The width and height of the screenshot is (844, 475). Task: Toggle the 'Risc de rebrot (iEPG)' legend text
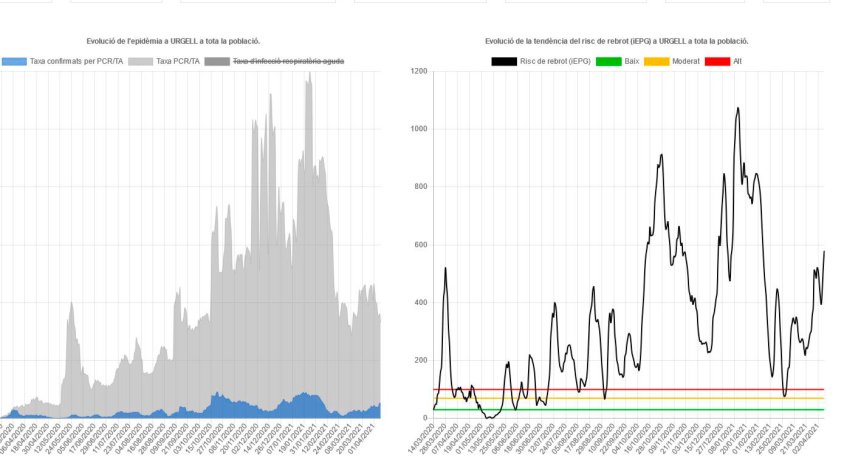(555, 62)
